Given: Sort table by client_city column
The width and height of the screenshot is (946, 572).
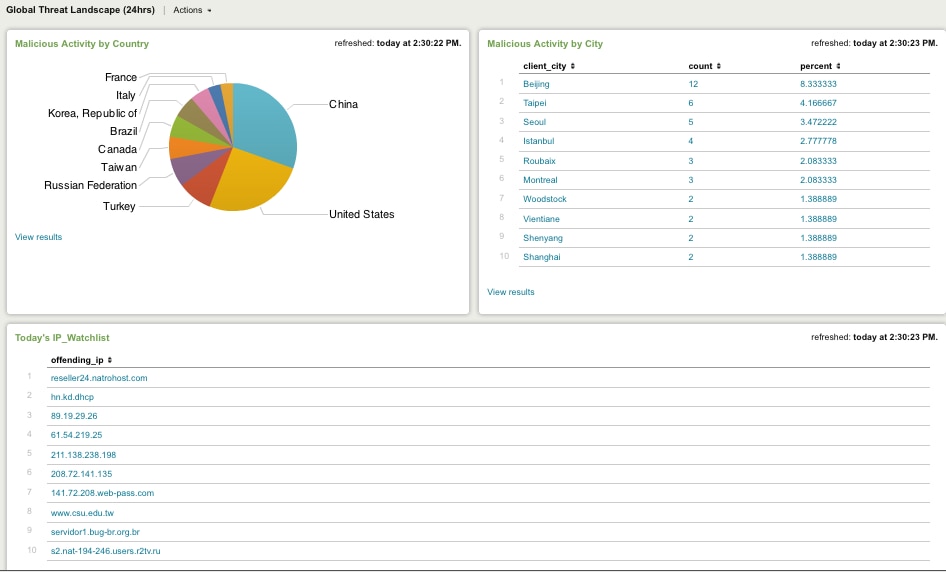Looking at the screenshot, I should 549,66.
